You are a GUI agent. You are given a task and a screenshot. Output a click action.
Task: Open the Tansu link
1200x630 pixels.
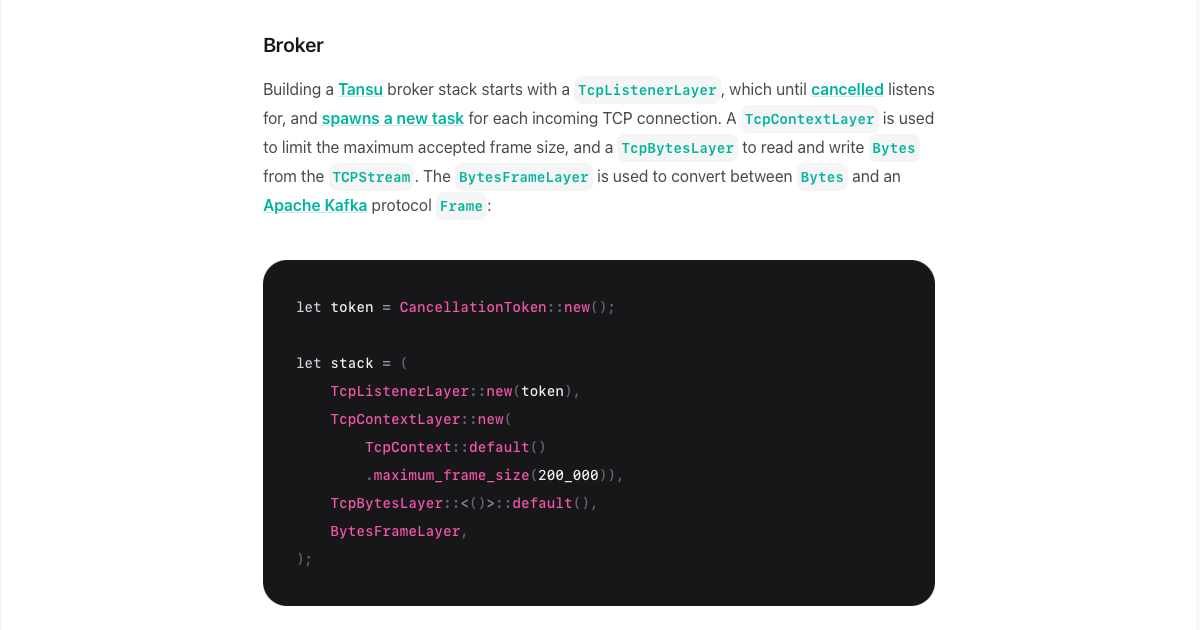pos(360,89)
